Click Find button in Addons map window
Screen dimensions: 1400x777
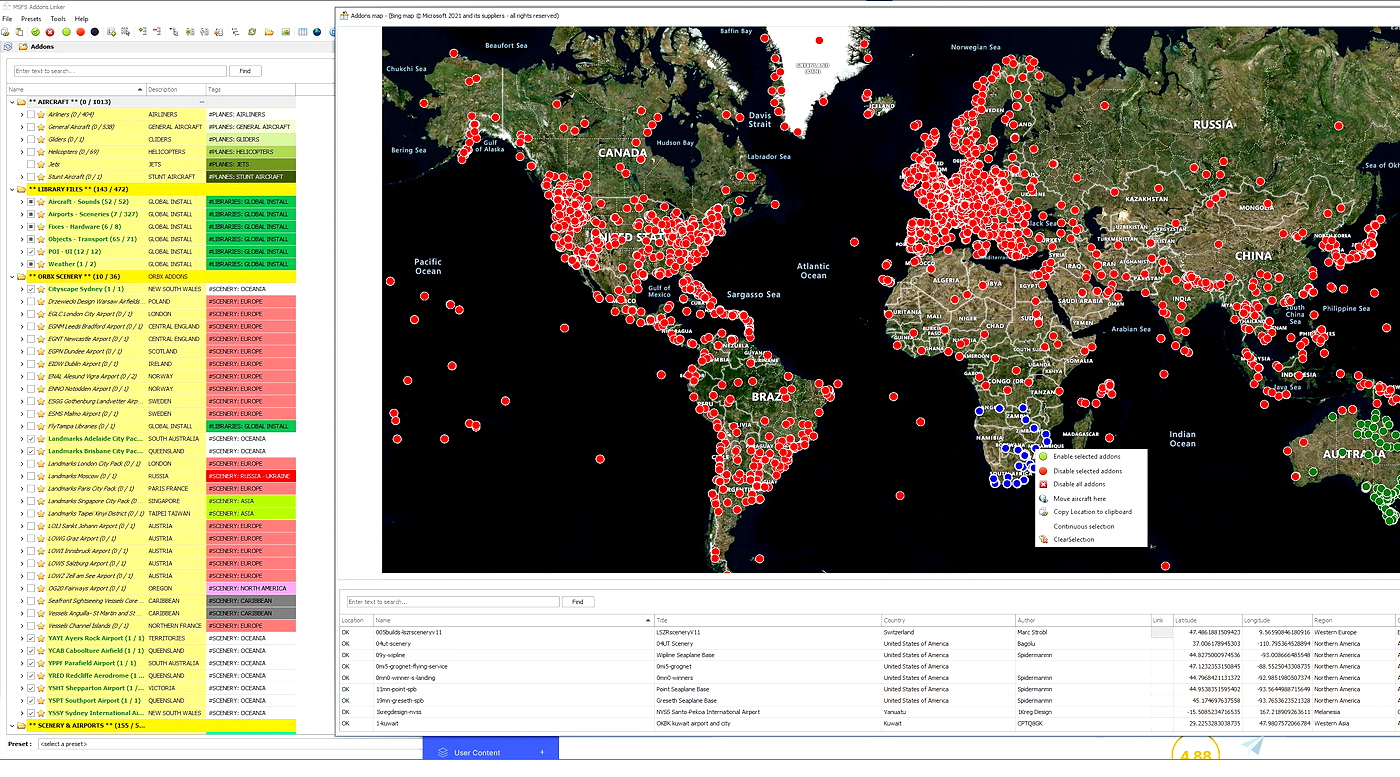tap(578, 602)
